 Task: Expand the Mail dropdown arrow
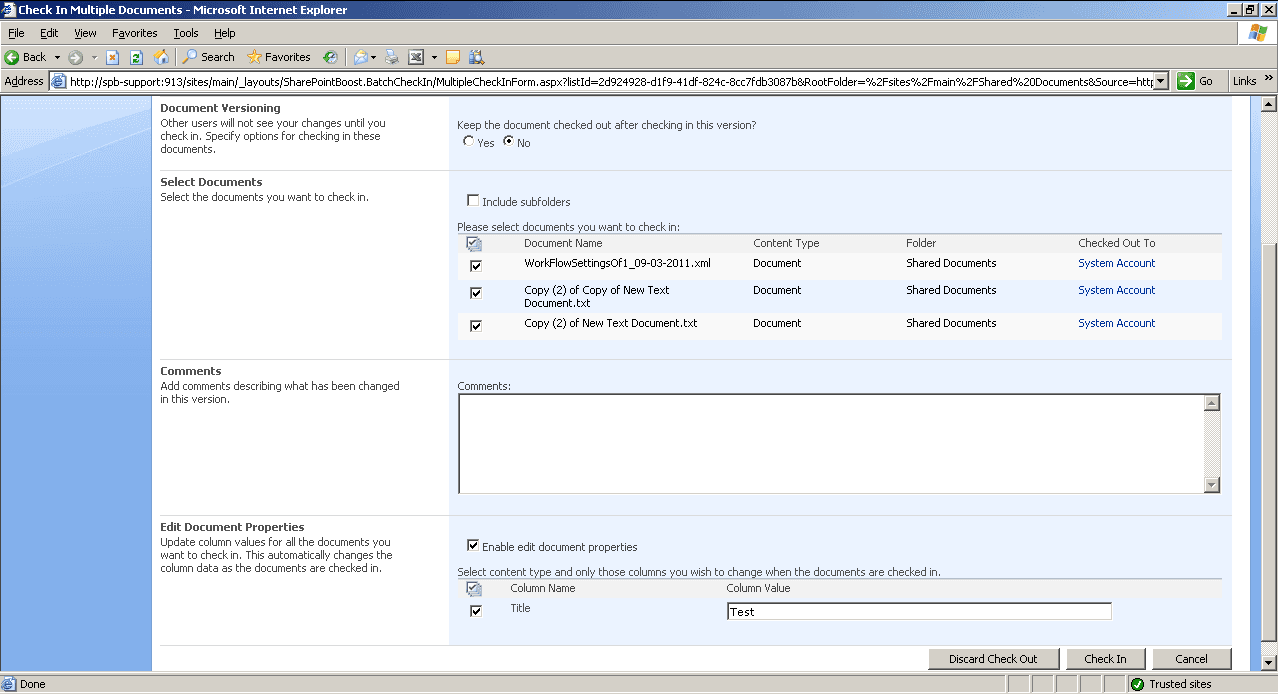tap(374, 57)
